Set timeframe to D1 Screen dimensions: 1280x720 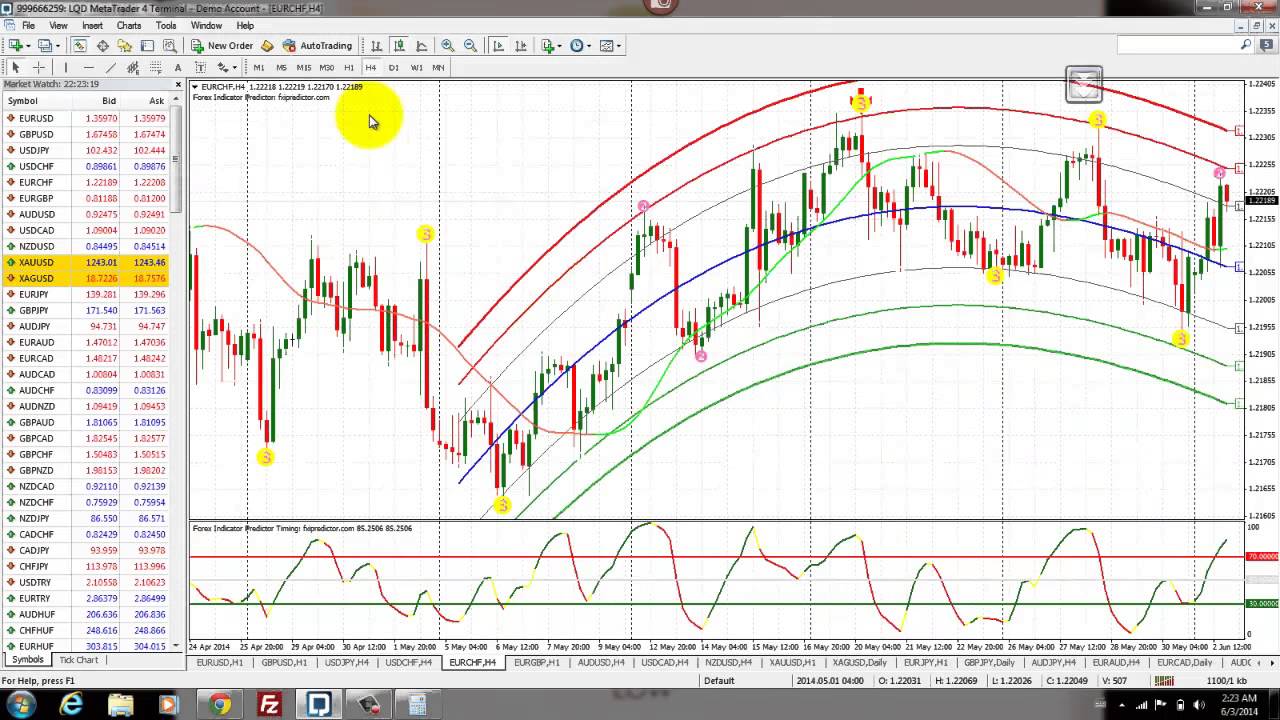point(394,67)
